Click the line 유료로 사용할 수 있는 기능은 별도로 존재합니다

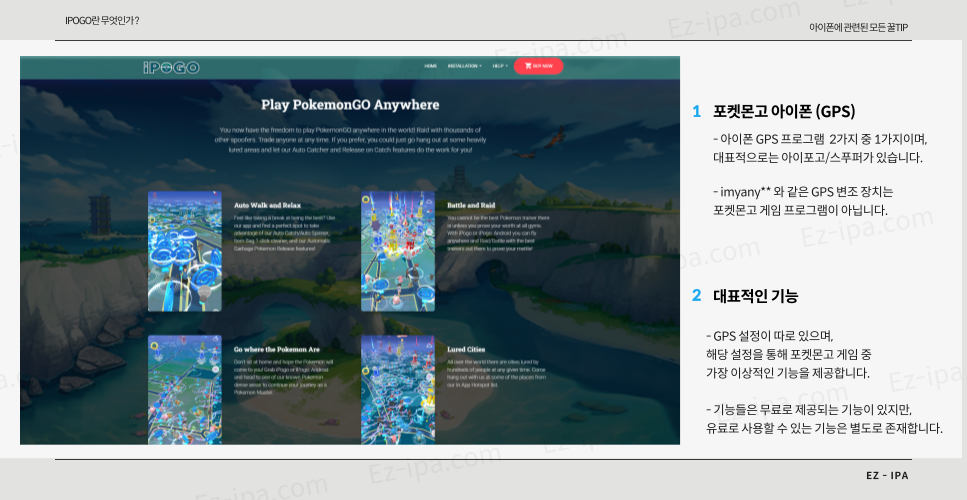tap(824, 428)
